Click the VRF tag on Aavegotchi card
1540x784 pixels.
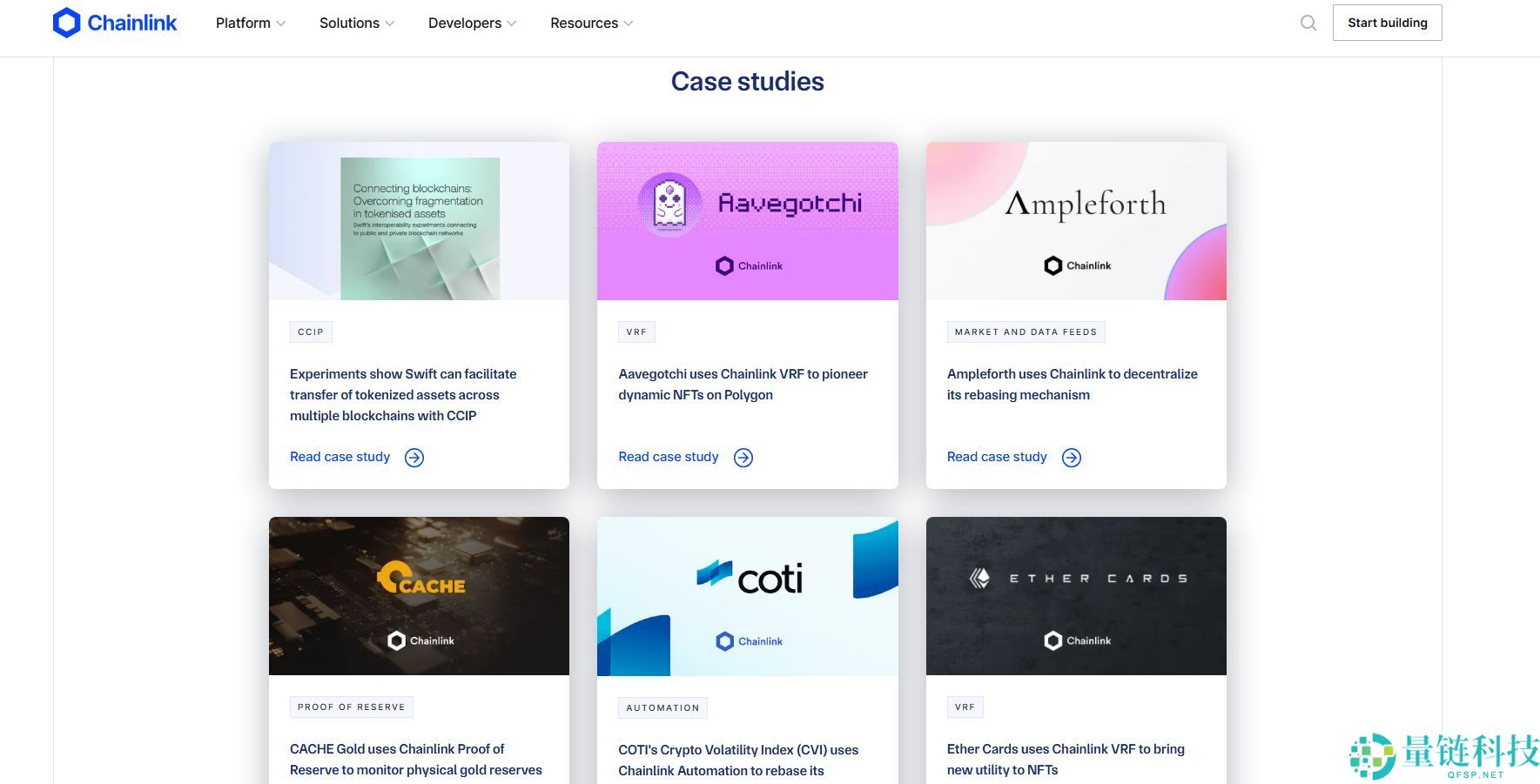pos(636,332)
